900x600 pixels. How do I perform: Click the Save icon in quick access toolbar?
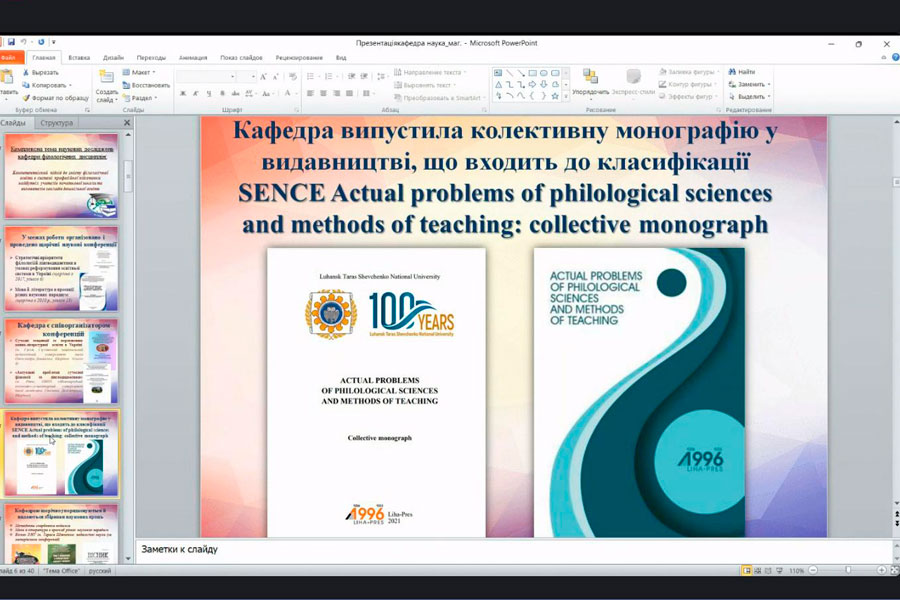click(10, 42)
